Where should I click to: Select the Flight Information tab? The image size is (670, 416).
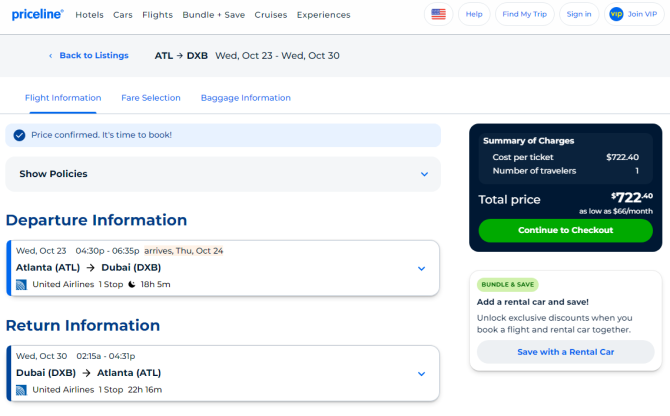coord(63,98)
